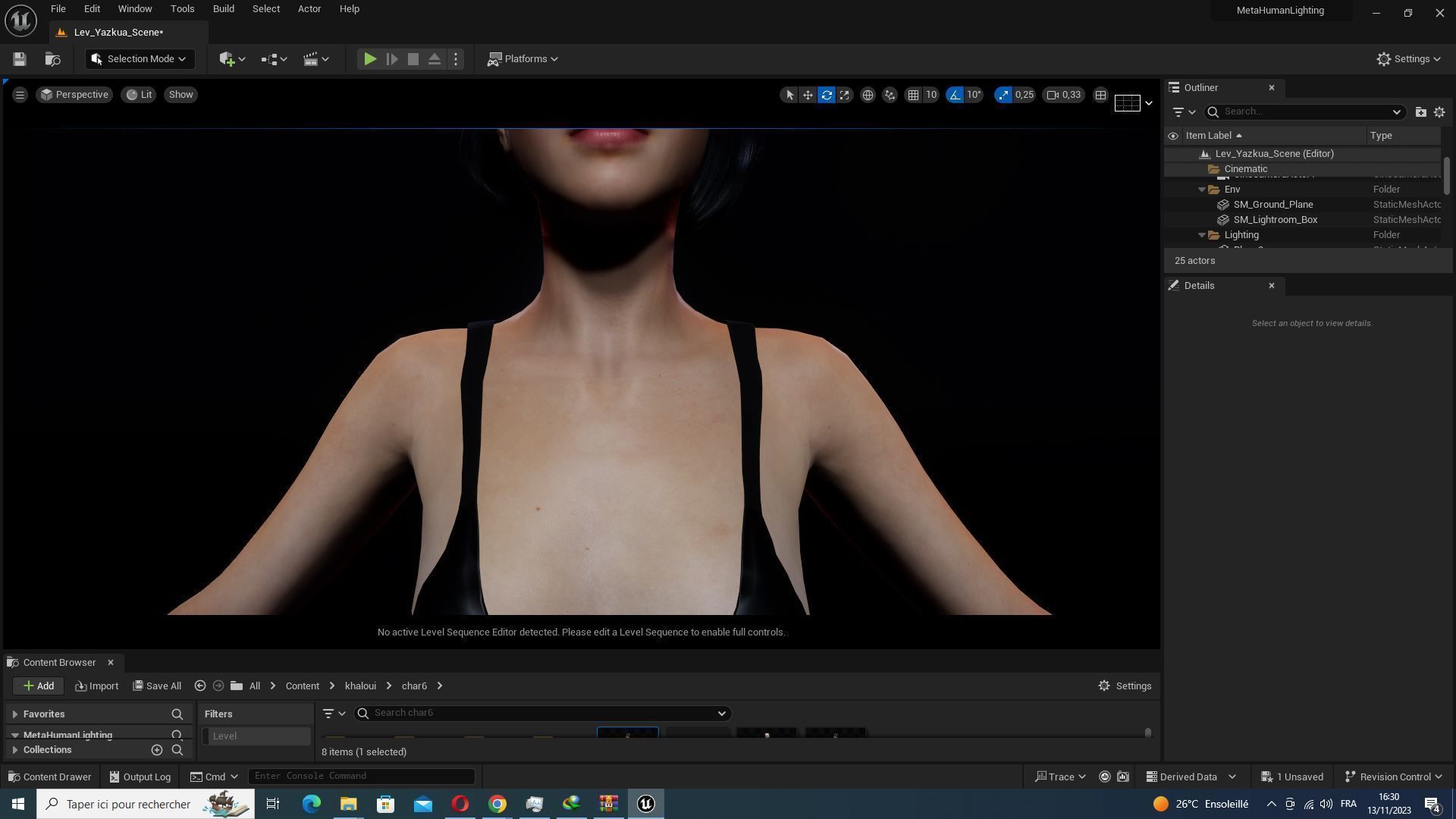Image resolution: width=1456 pixels, height=819 pixels.
Task: Open viewport layout grid icon
Action: 1100,95
